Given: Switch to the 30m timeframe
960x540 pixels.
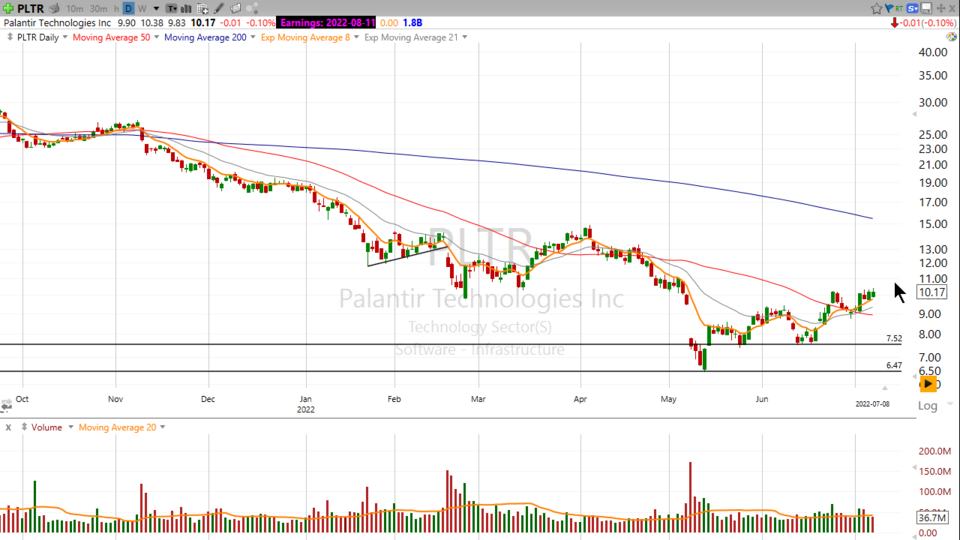Looking at the screenshot, I should click(98, 9).
